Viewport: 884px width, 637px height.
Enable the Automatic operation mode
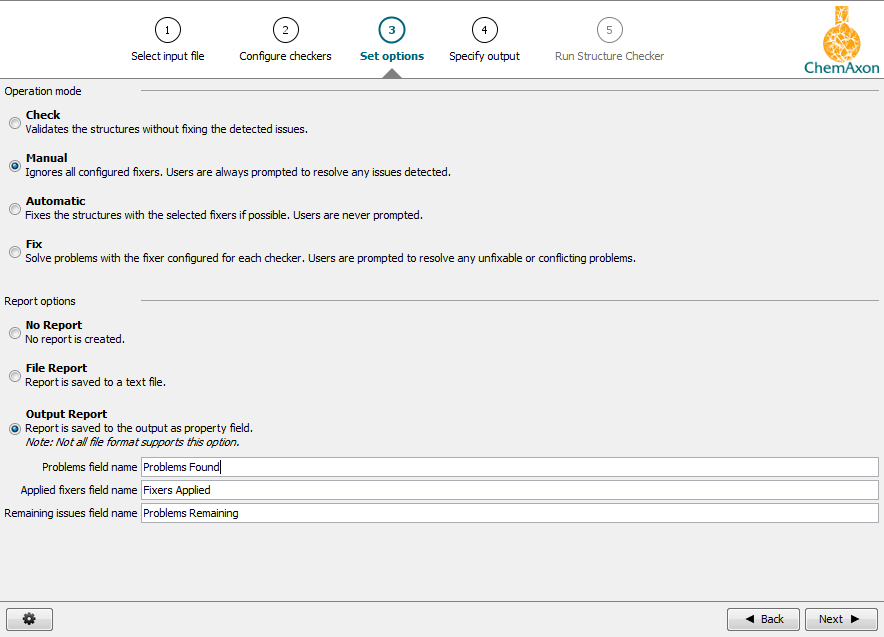(x=14, y=208)
